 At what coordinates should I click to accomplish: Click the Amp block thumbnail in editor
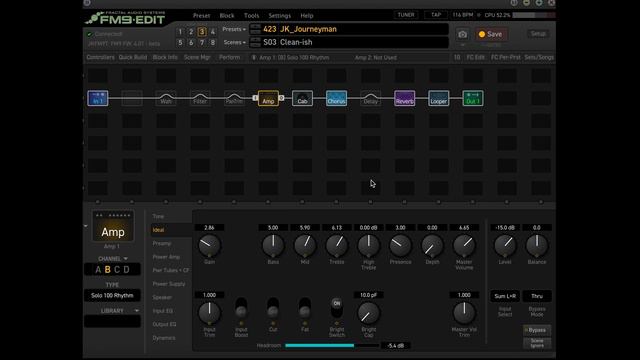click(x=113, y=227)
